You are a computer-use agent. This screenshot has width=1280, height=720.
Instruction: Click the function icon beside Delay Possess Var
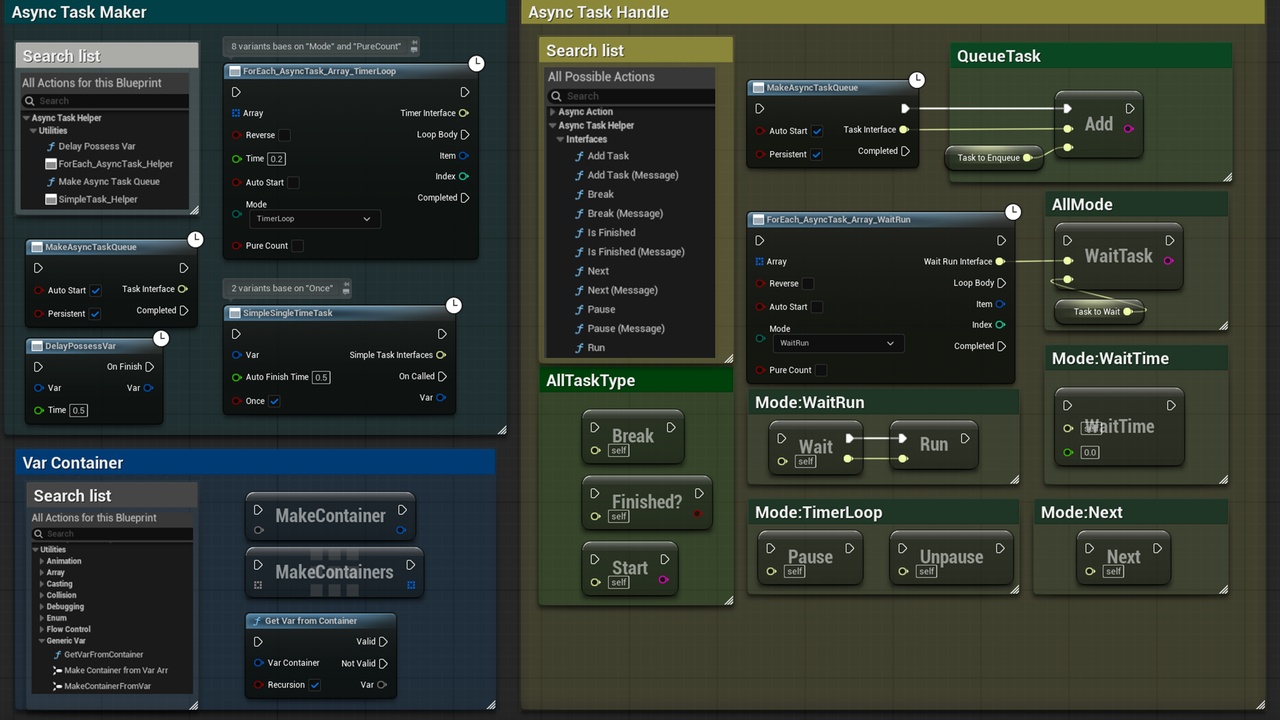click(51, 146)
